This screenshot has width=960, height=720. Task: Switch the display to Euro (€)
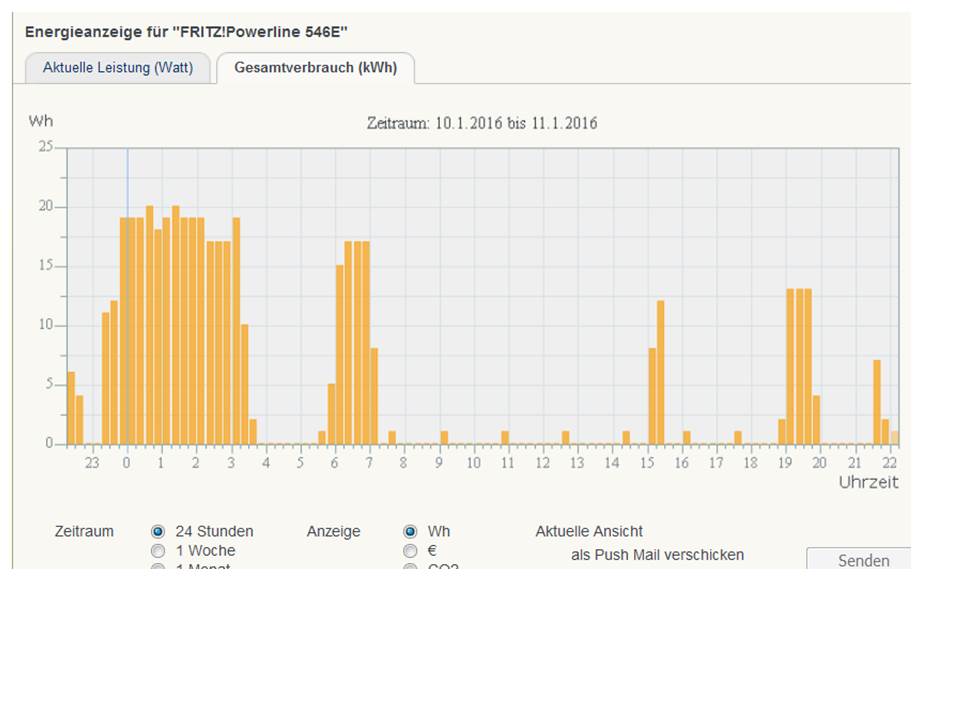410,551
